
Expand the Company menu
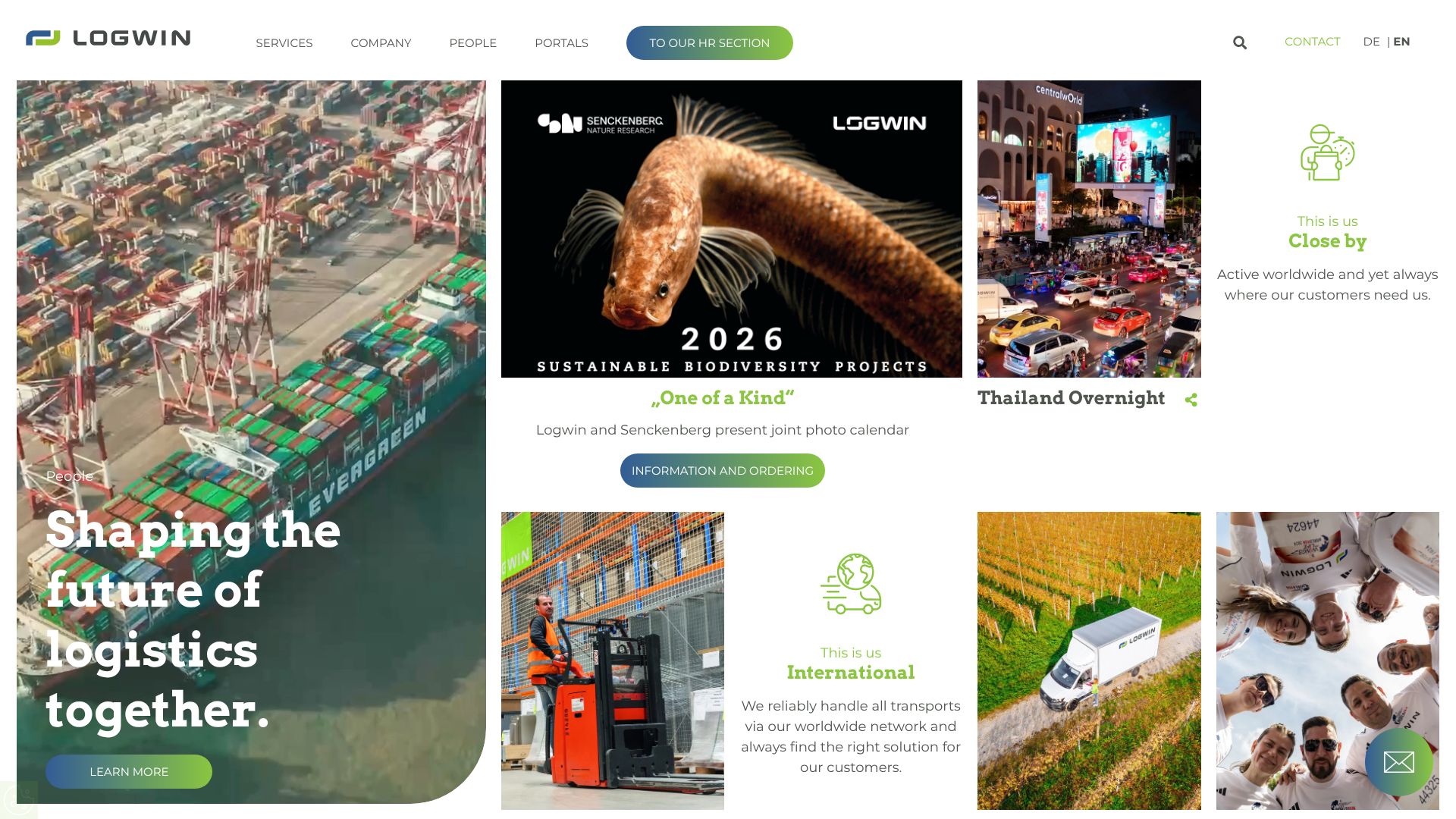click(x=381, y=43)
